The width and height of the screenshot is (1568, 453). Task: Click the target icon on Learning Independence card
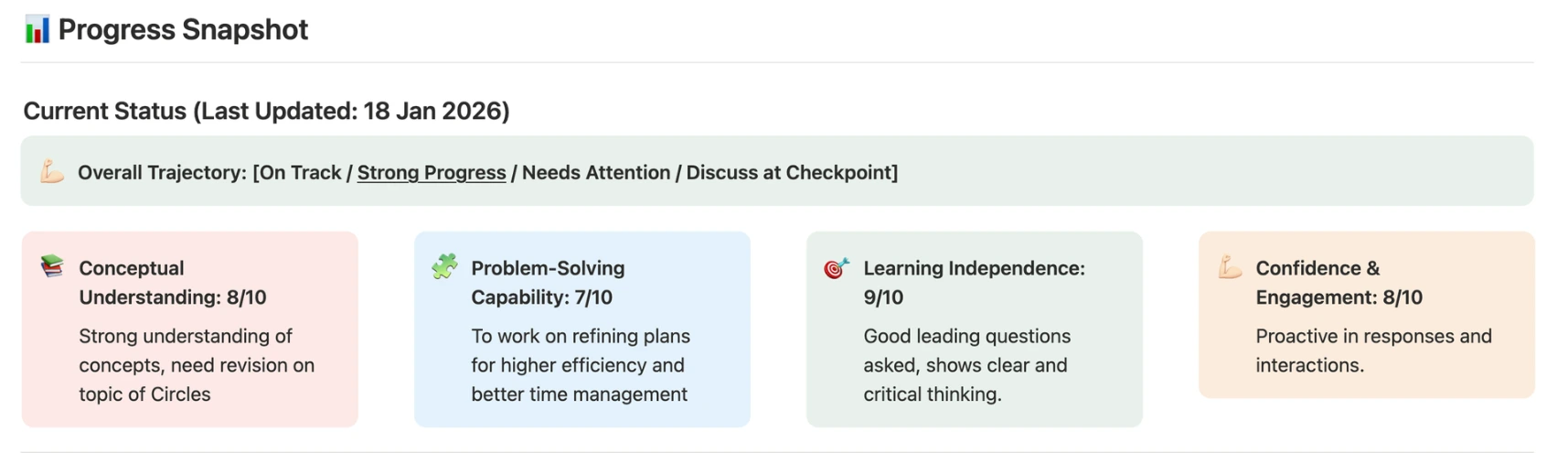point(836,267)
